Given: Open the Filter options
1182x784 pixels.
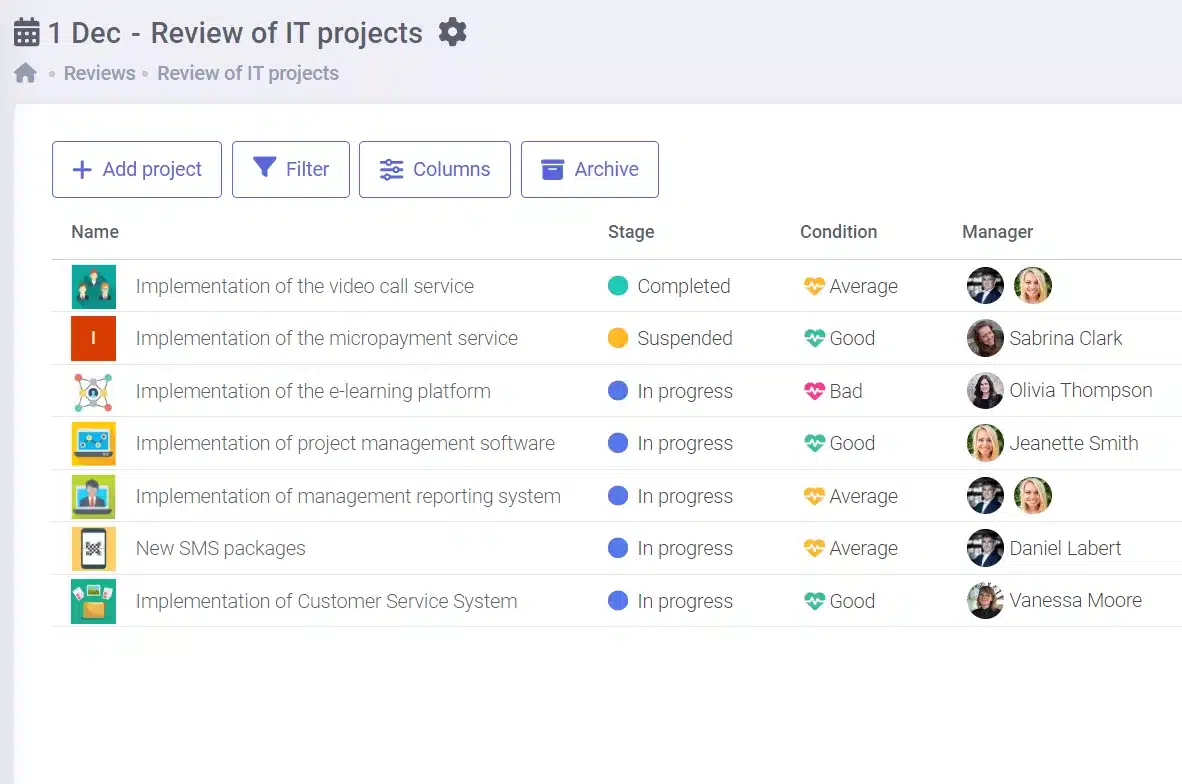Looking at the screenshot, I should [x=291, y=170].
